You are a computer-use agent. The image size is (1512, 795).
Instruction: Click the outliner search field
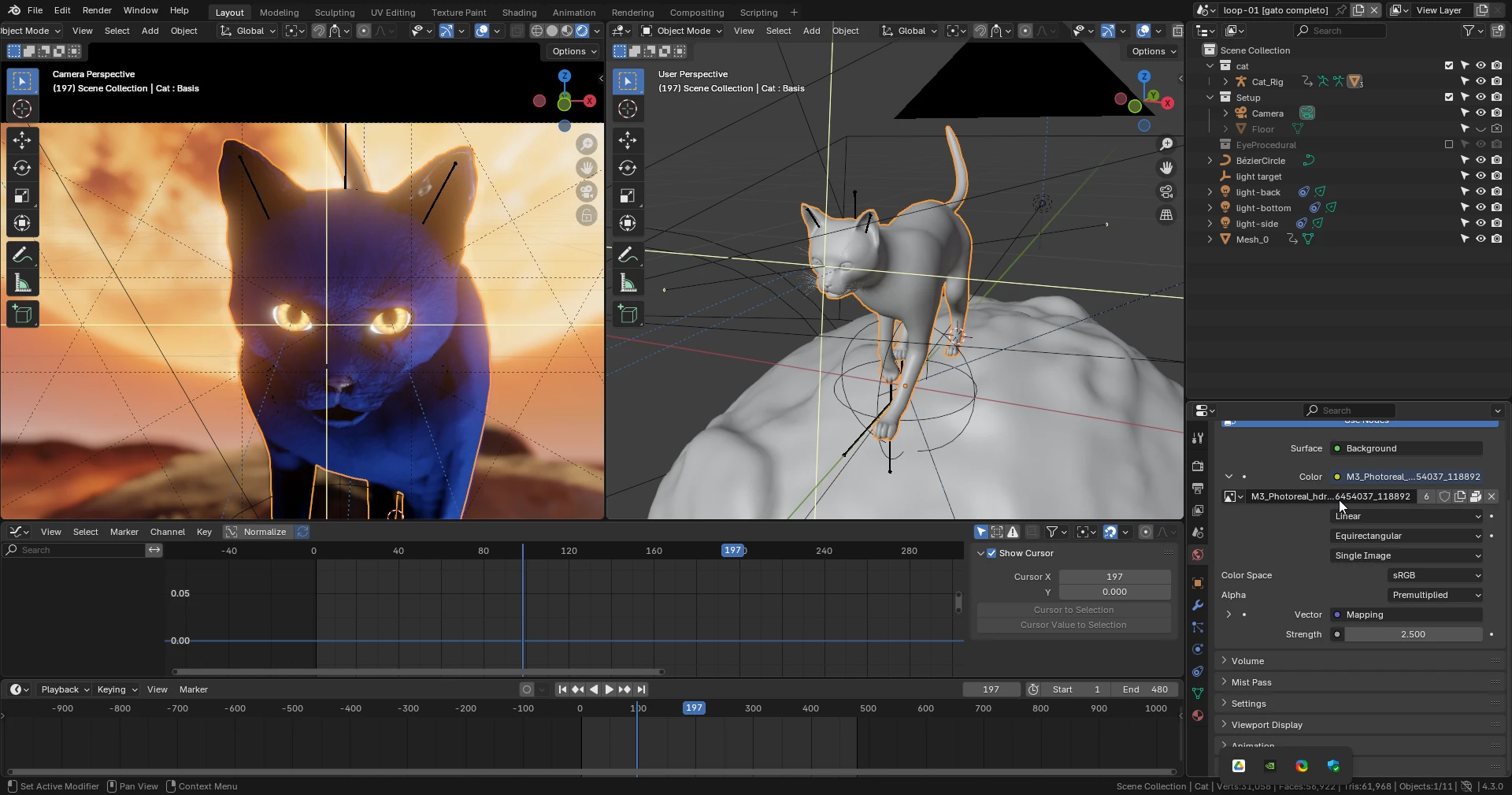coord(1340,31)
